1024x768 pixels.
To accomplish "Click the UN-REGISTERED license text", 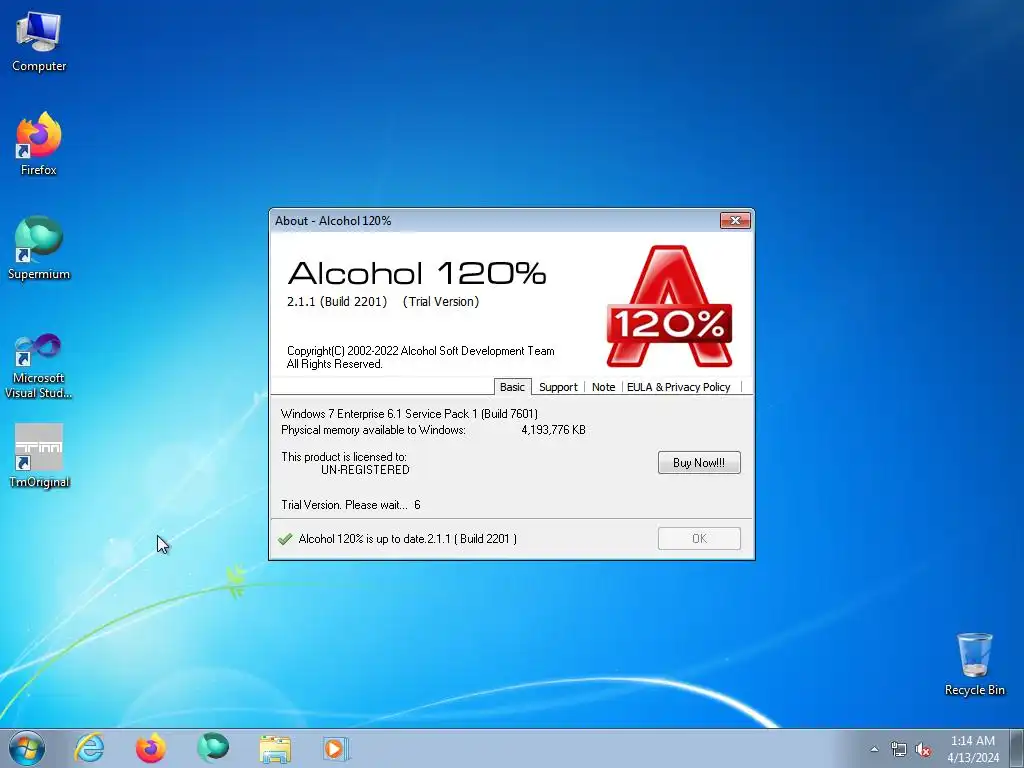I will [365, 470].
